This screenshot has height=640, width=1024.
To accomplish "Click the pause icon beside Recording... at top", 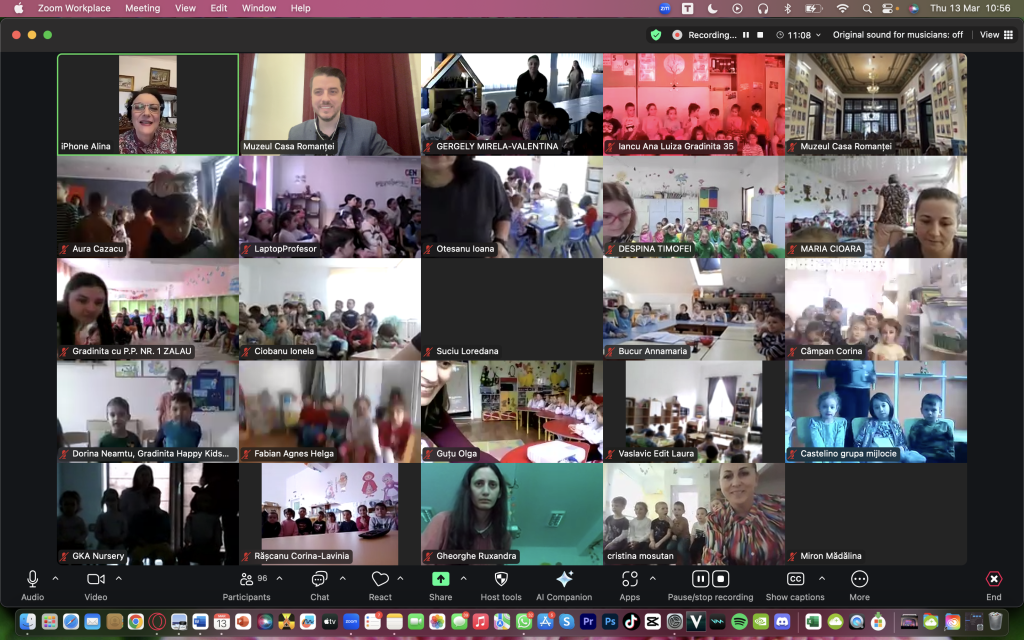I will 745,35.
